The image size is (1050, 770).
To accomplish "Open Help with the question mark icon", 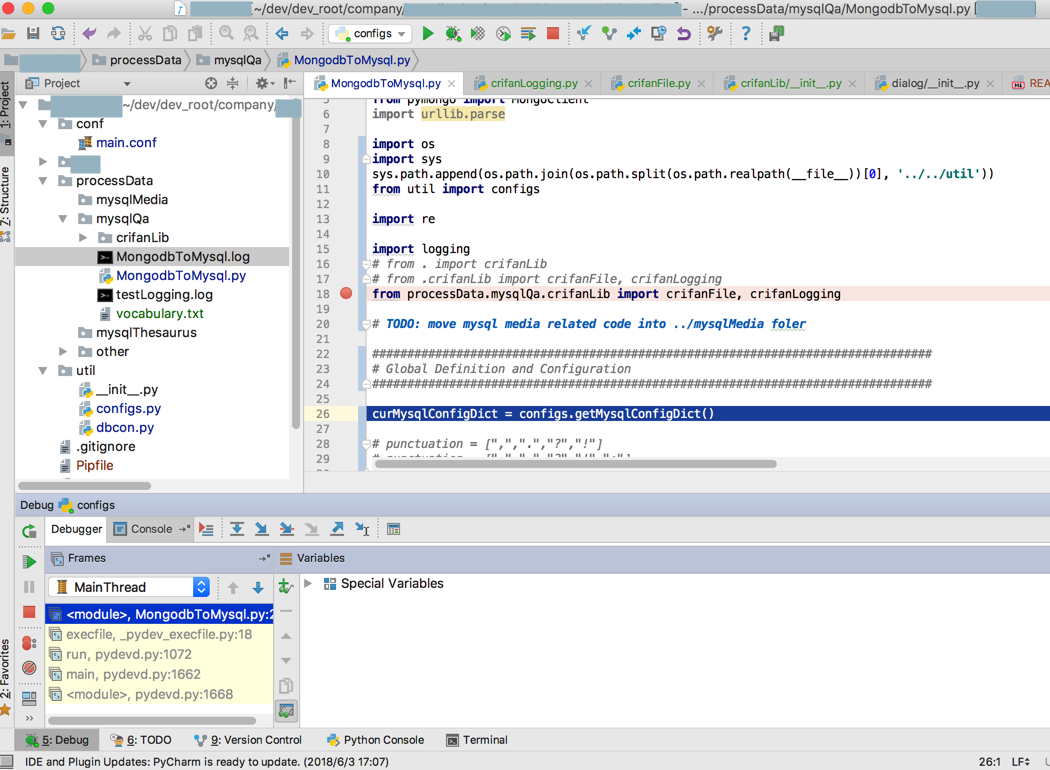I will click(x=746, y=33).
